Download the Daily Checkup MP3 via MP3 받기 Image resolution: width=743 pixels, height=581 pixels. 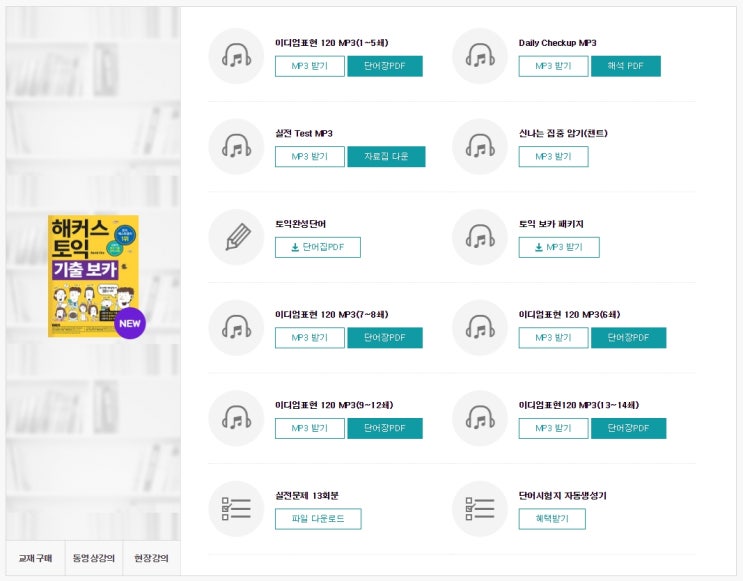[x=553, y=66]
